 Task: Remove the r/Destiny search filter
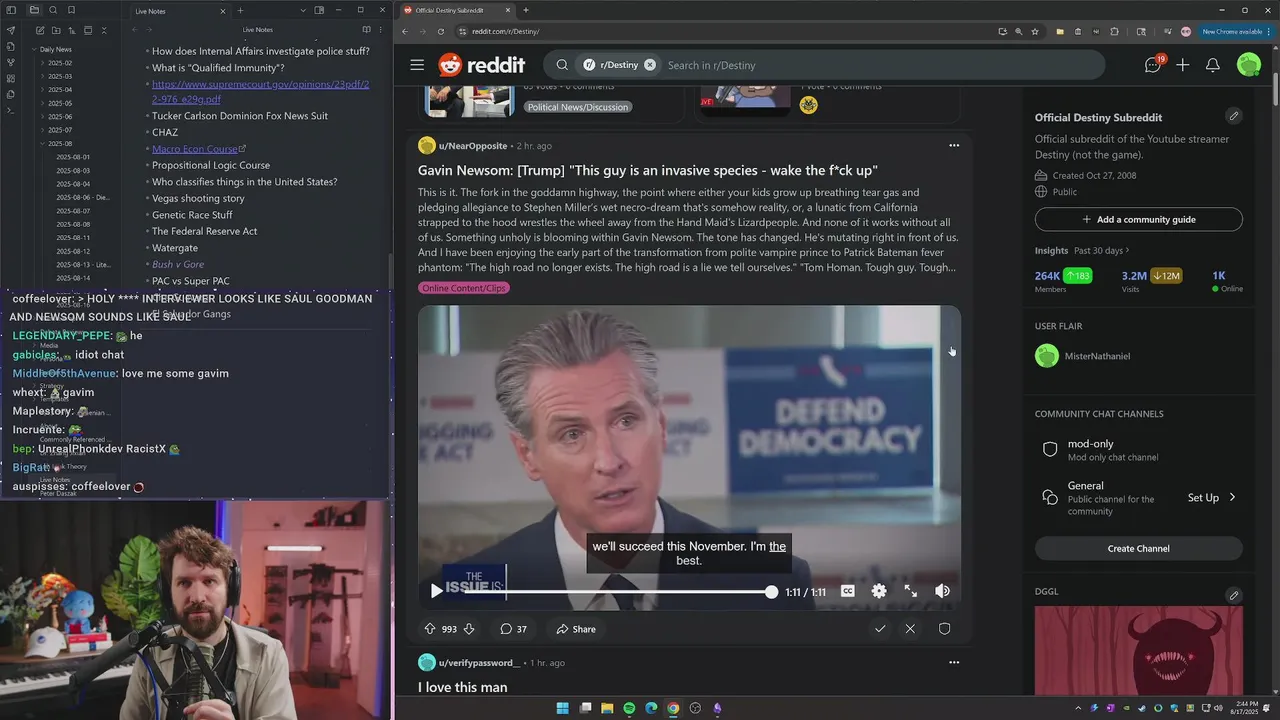click(x=650, y=65)
